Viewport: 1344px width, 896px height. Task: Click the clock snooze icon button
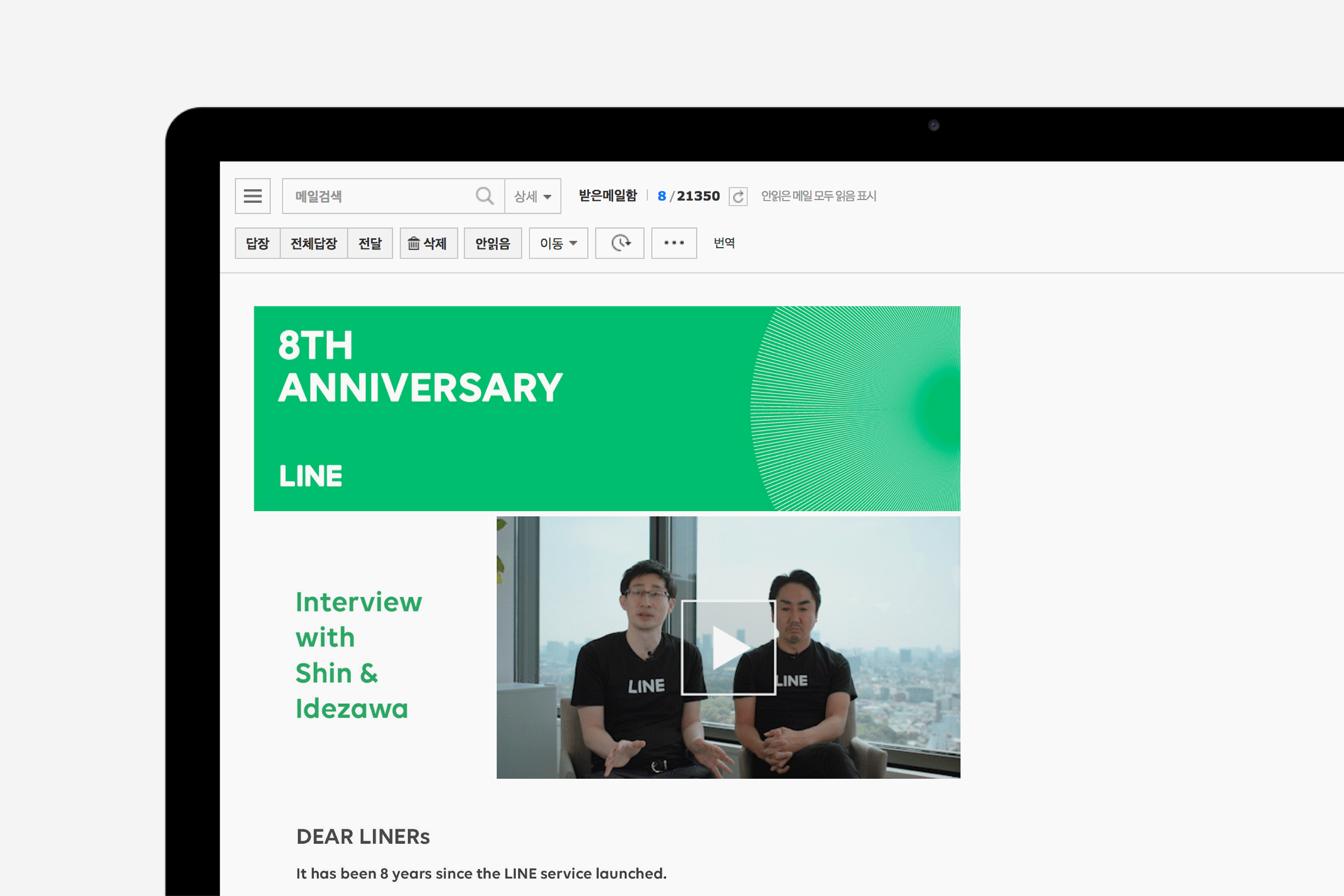pos(619,244)
